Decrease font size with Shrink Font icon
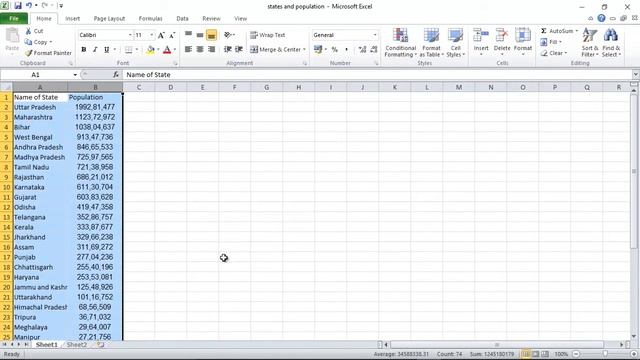 pyautogui.click(x=172, y=35)
